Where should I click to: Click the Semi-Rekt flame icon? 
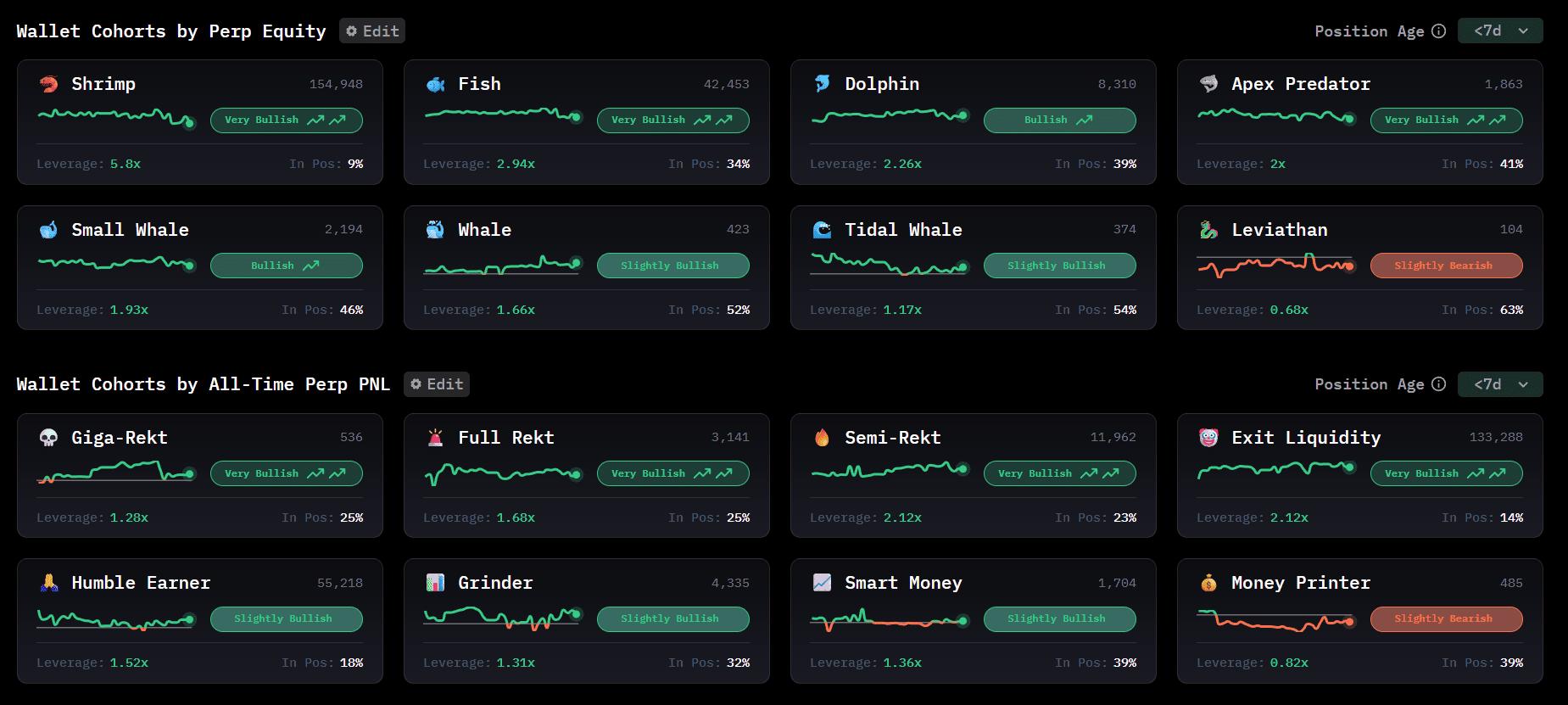[x=822, y=438]
